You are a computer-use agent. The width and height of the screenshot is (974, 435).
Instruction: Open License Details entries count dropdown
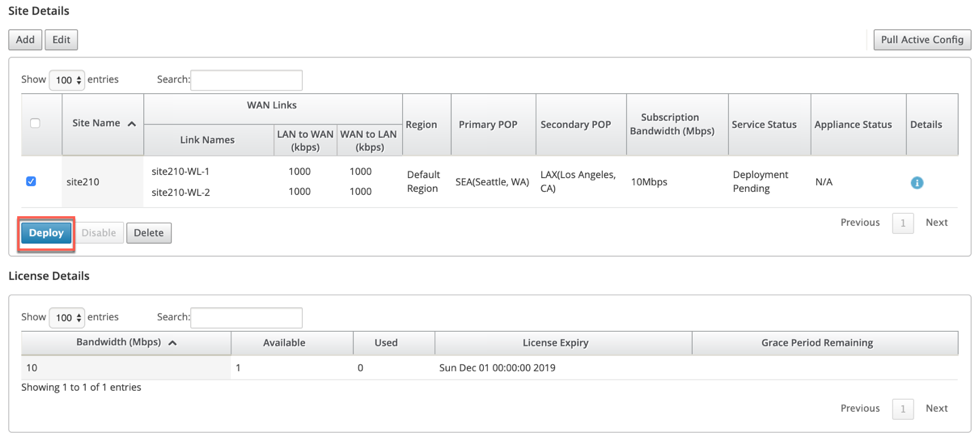coord(66,318)
